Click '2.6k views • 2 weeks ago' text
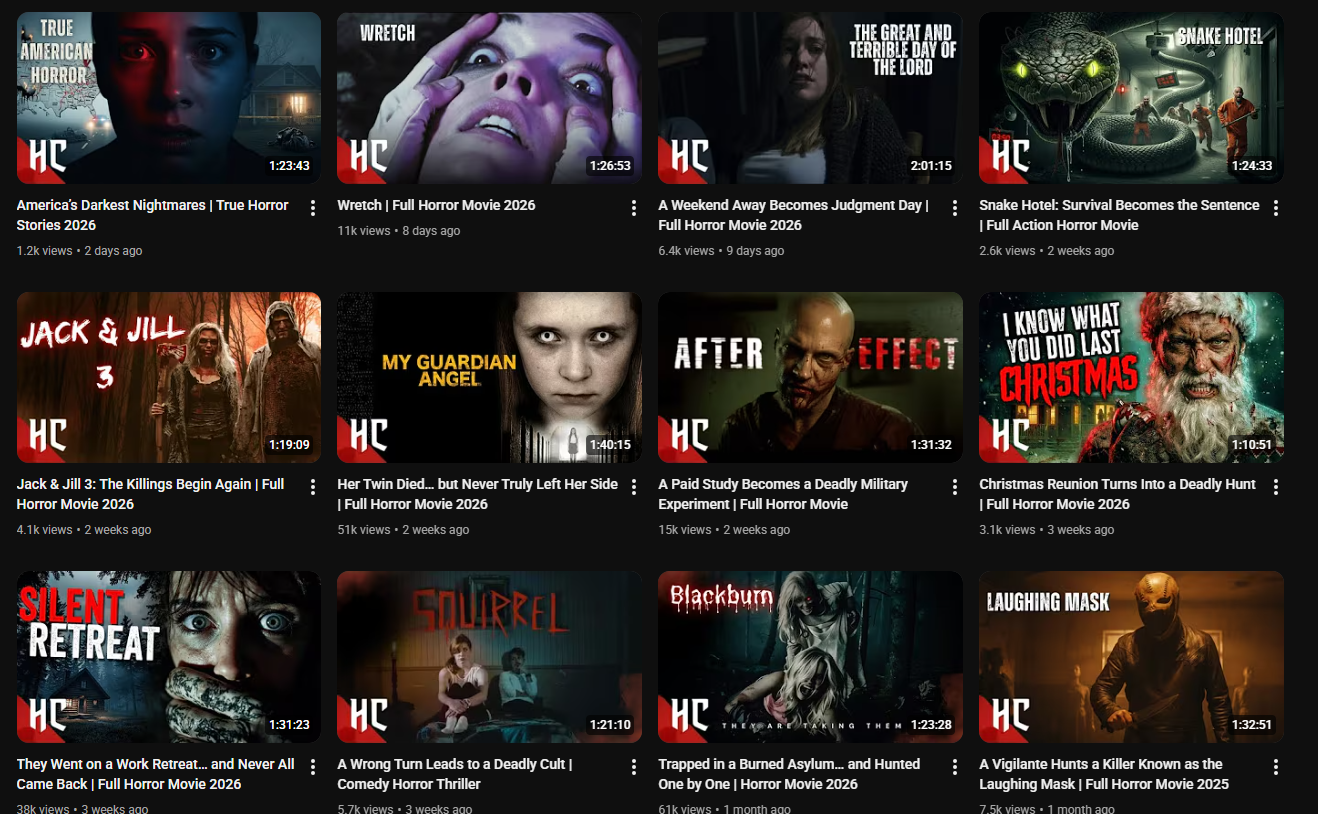 click(x=1046, y=251)
